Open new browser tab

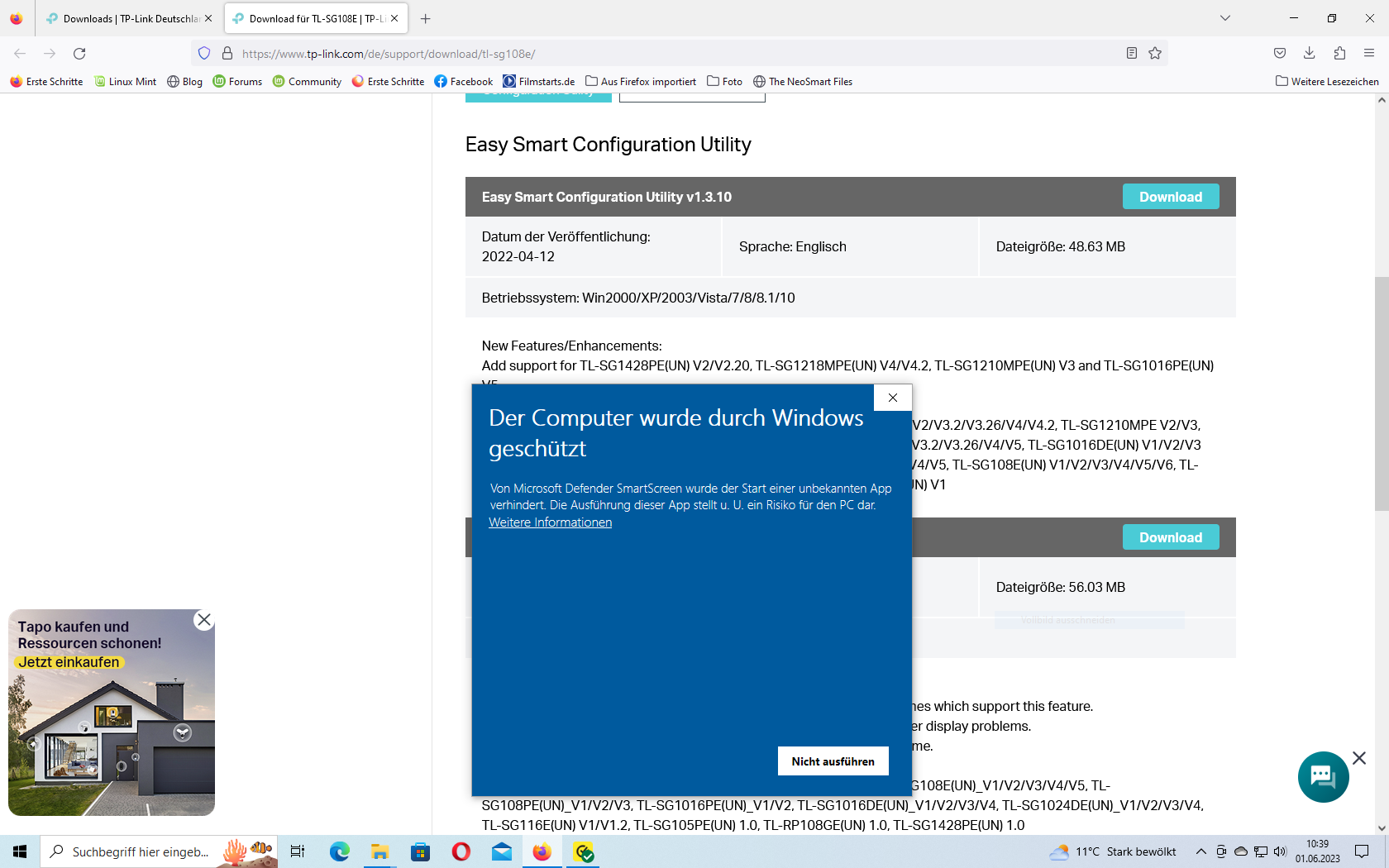coord(425,18)
